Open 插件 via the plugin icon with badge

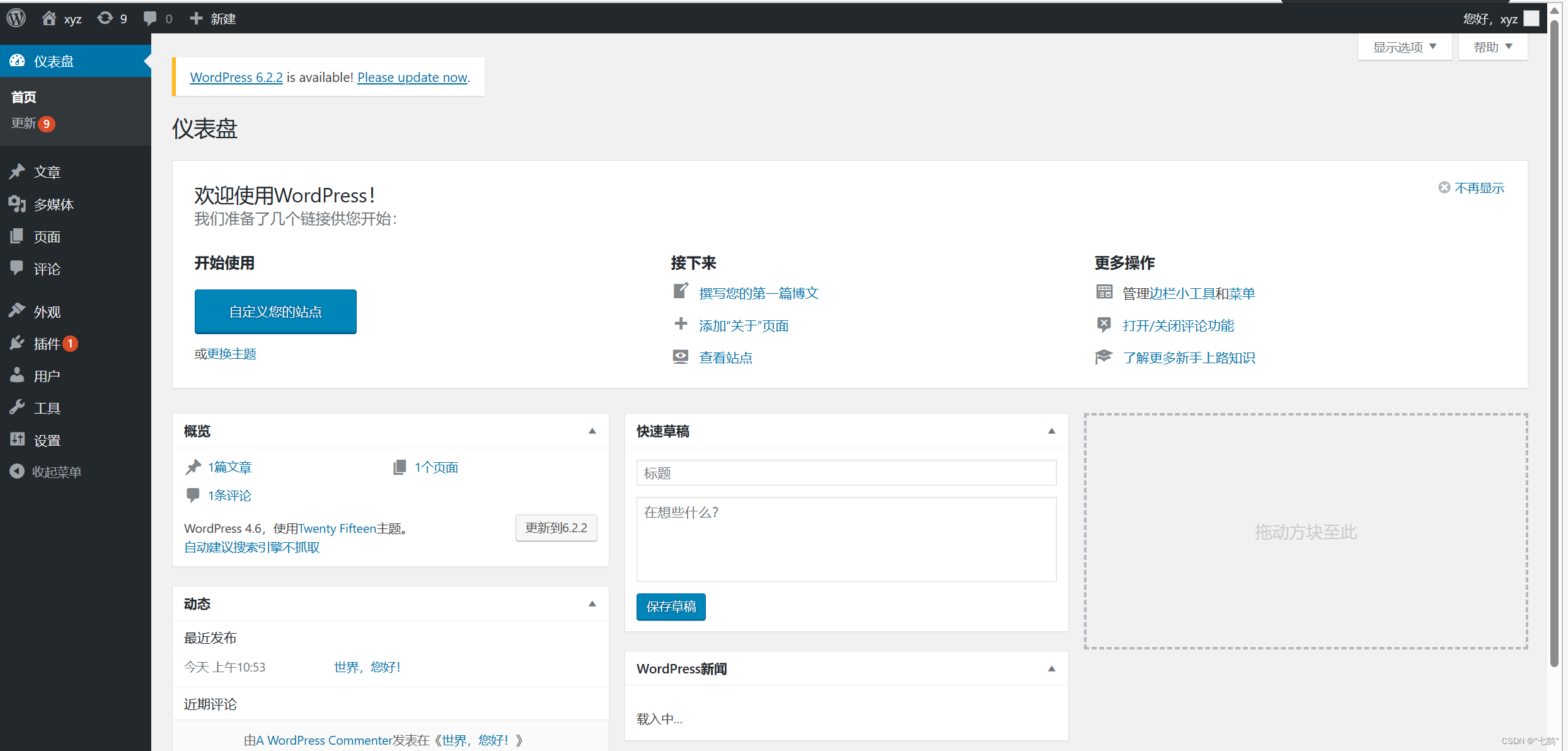18,343
